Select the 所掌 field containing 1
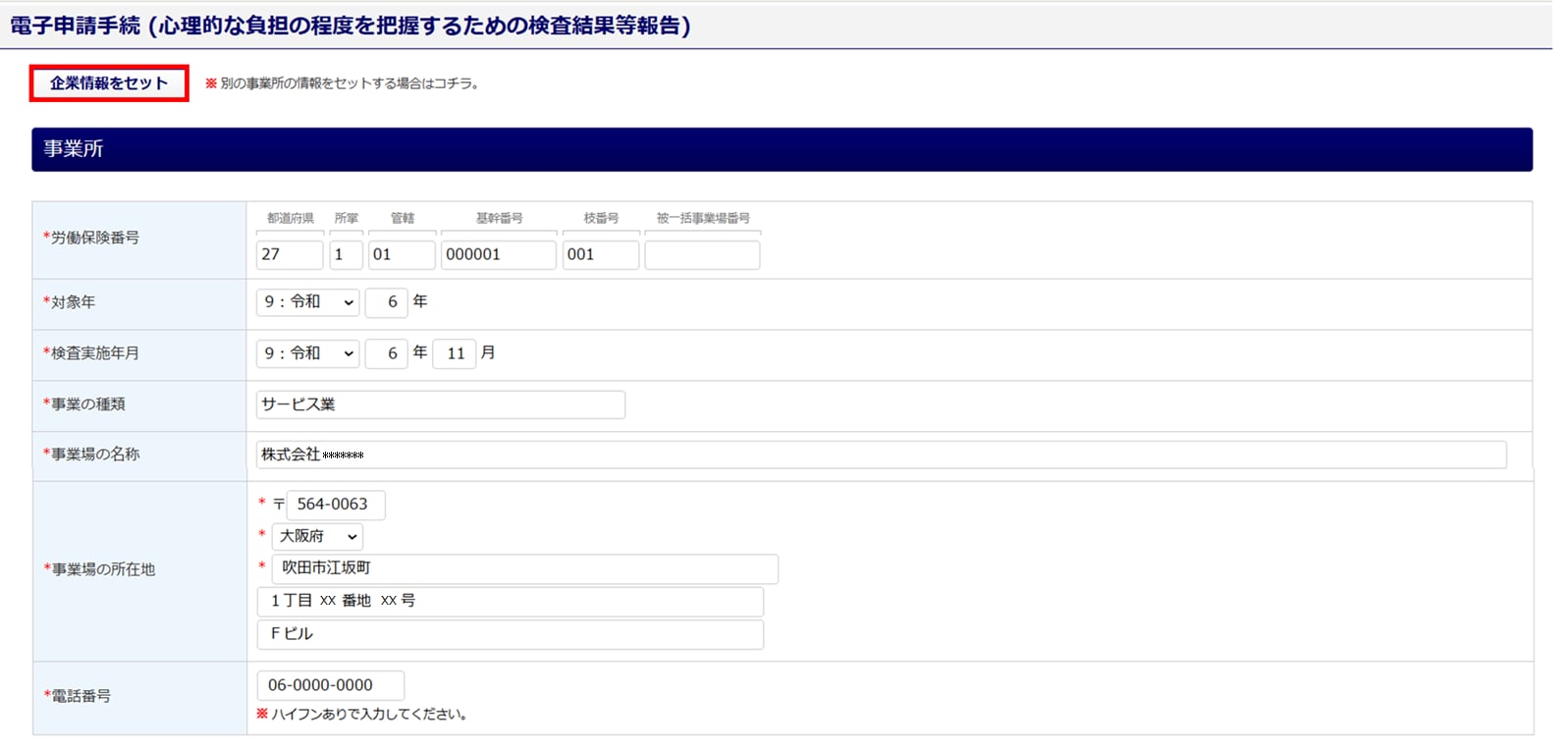The image size is (1568, 749). point(346,255)
